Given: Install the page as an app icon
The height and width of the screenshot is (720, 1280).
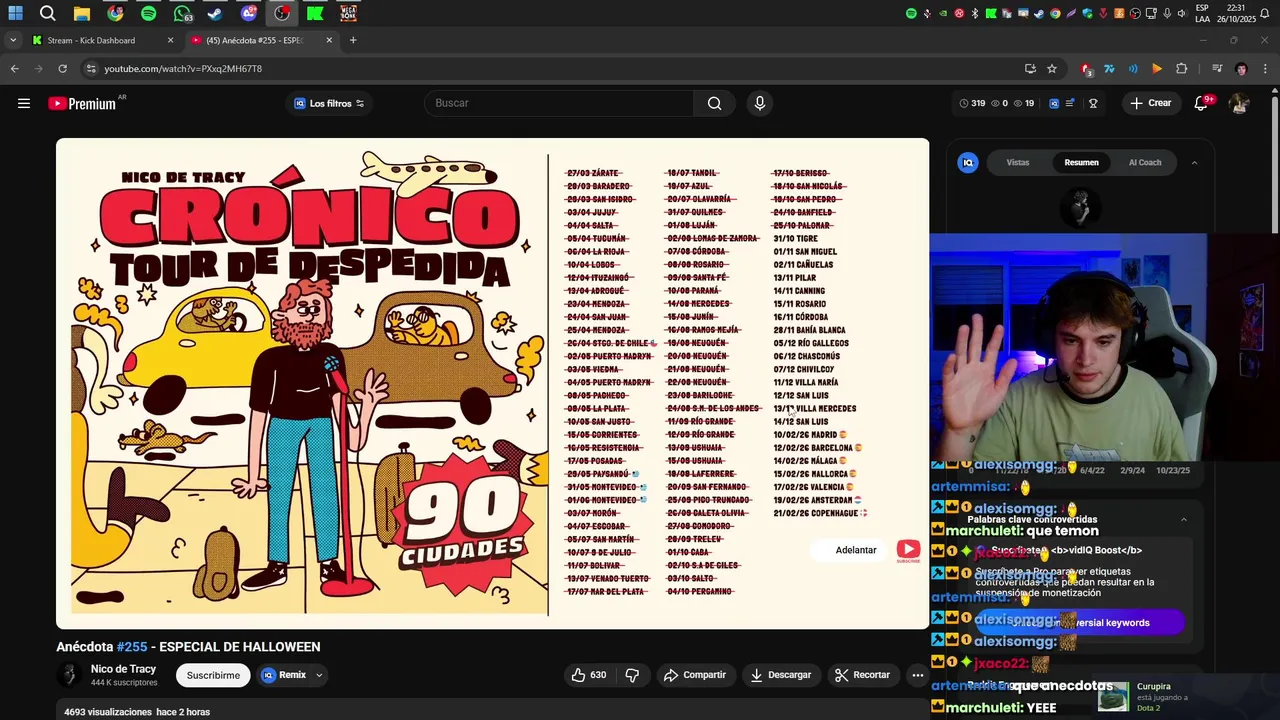Looking at the screenshot, I should pyautogui.click(x=1030, y=69).
